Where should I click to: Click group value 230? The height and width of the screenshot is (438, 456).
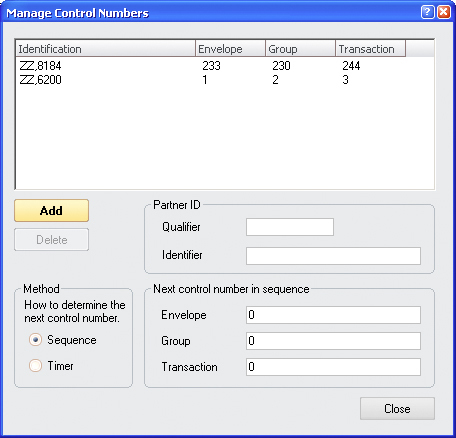(x=281, y=66)
